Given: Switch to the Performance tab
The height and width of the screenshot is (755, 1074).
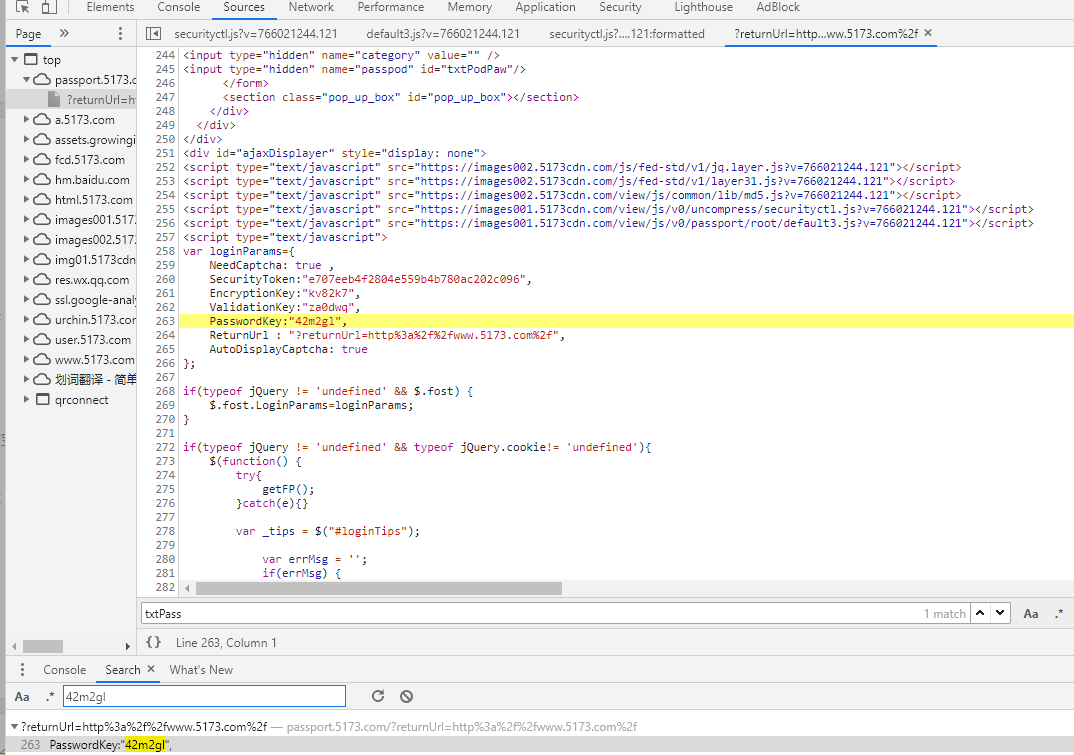Looking at the screenshot, I should click(390, 7).
